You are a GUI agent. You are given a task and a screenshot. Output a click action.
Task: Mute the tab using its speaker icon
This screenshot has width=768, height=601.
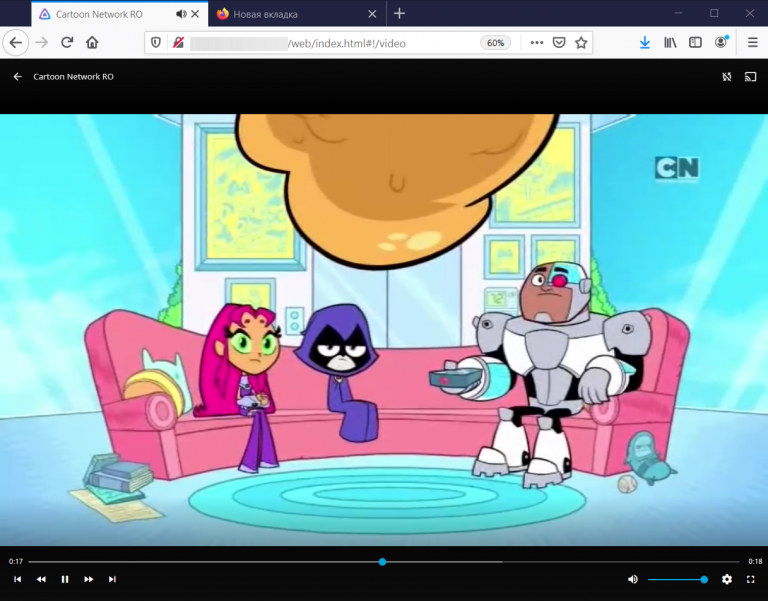coord(180,14)
